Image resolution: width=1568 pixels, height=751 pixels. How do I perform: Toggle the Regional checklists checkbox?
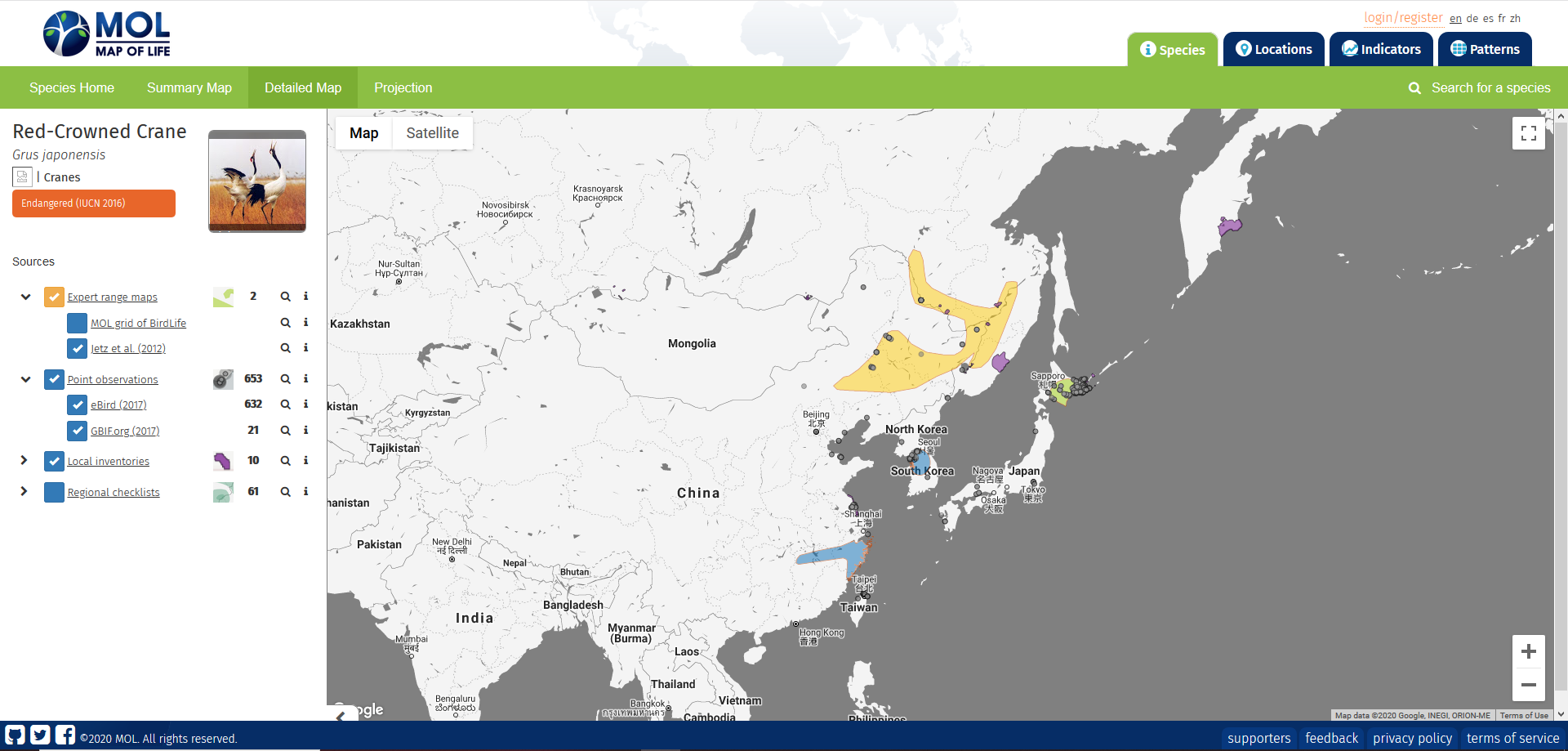[54, 493]
